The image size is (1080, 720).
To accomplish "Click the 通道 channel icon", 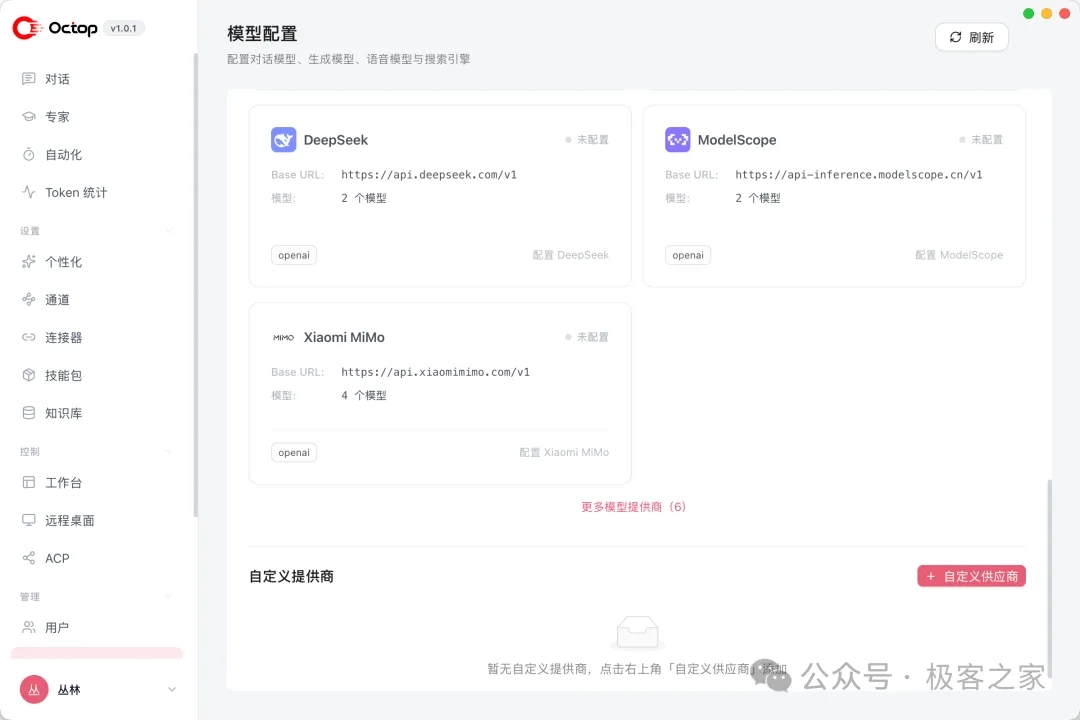I will (x=28, y=300).
